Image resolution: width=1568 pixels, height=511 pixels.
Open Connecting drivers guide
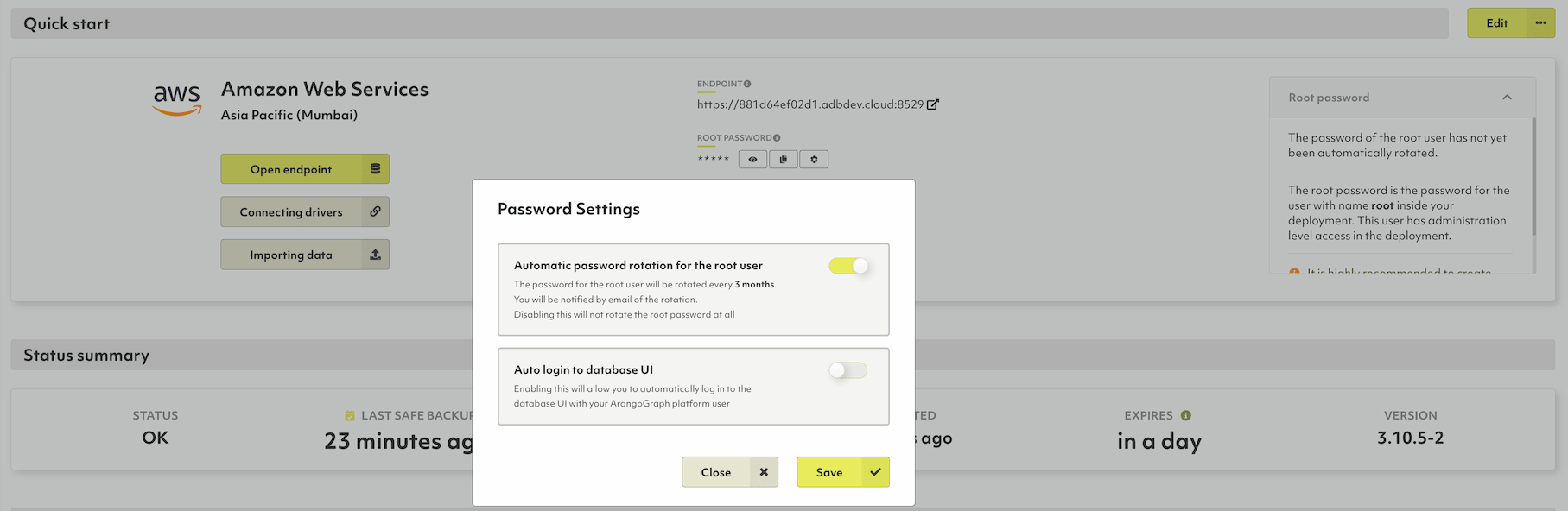[x=305, y=211]
